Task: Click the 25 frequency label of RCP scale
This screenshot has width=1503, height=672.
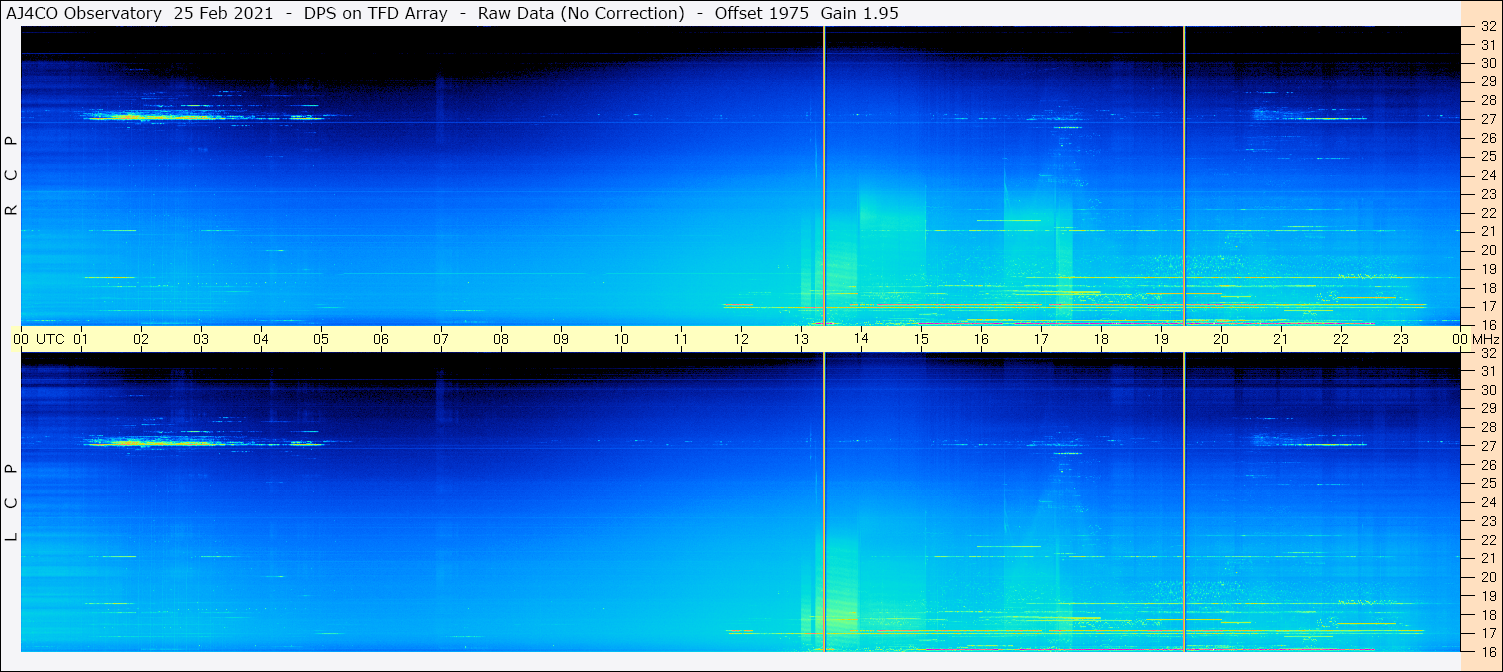Action: click(x=1488, y=156)
